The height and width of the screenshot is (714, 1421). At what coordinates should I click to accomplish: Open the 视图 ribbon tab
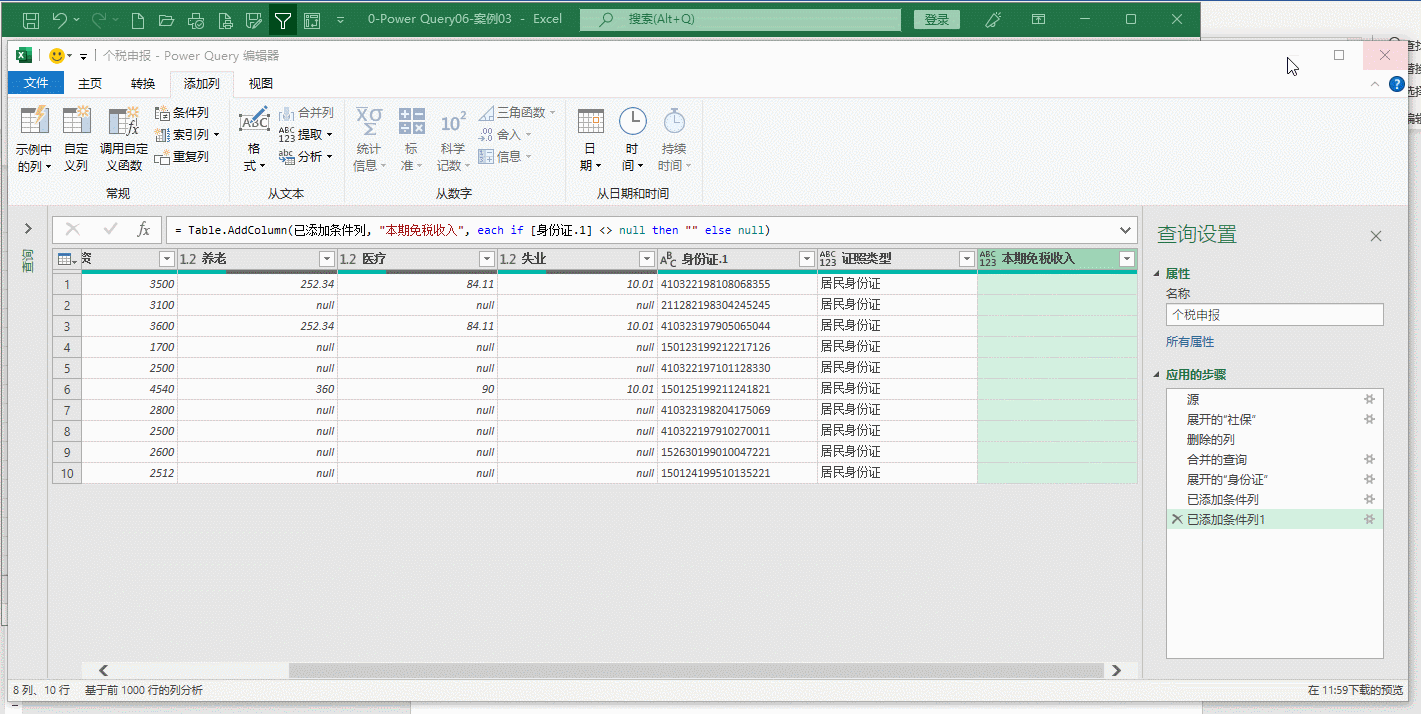[261, 83]
